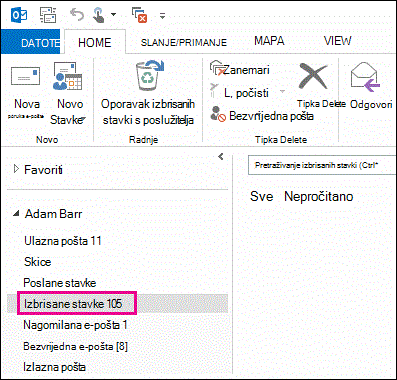Open the MAPA ribbon tab

coord(269,41)
